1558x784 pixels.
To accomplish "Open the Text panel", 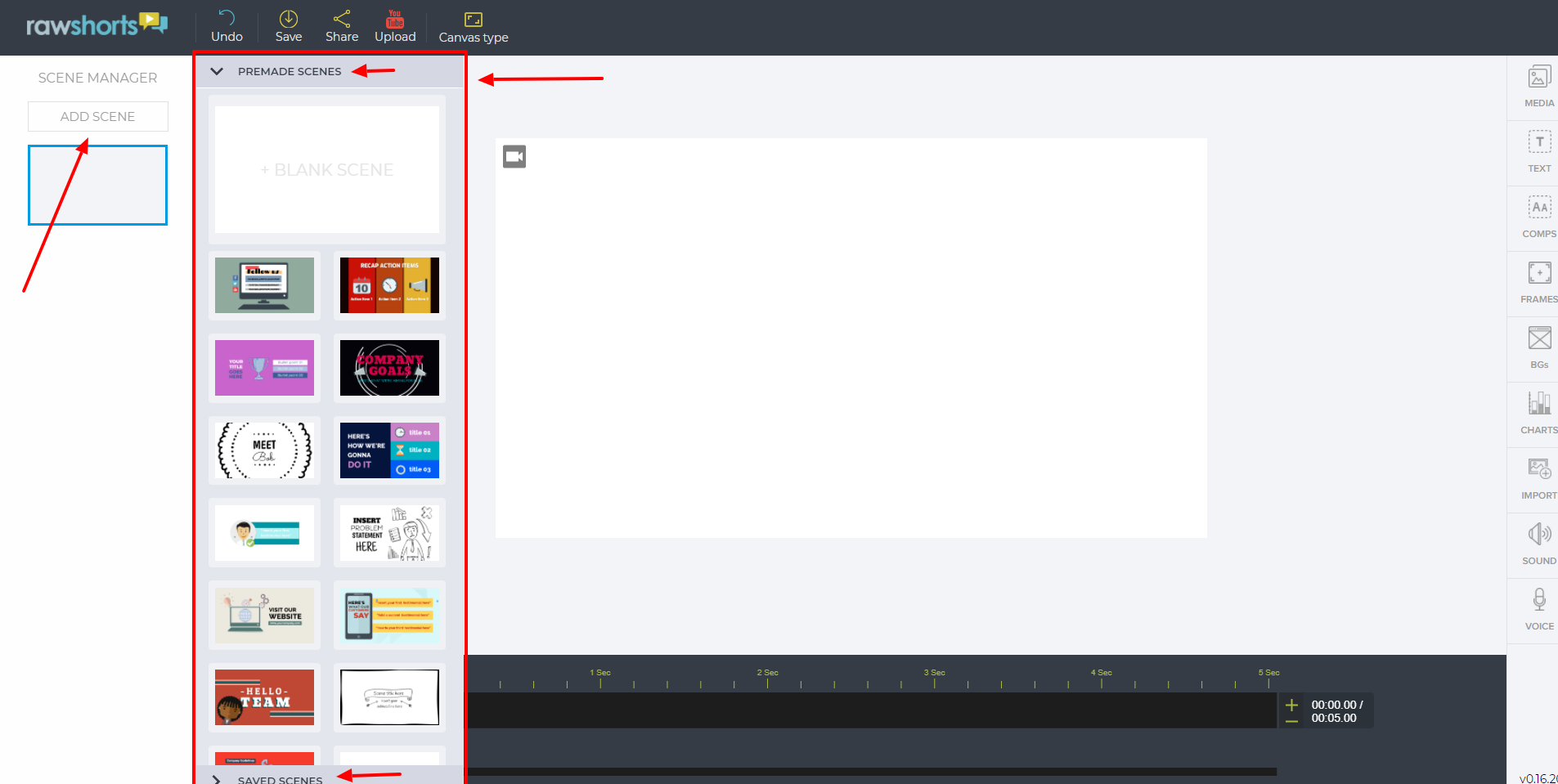I will [x=1539, y=152].
